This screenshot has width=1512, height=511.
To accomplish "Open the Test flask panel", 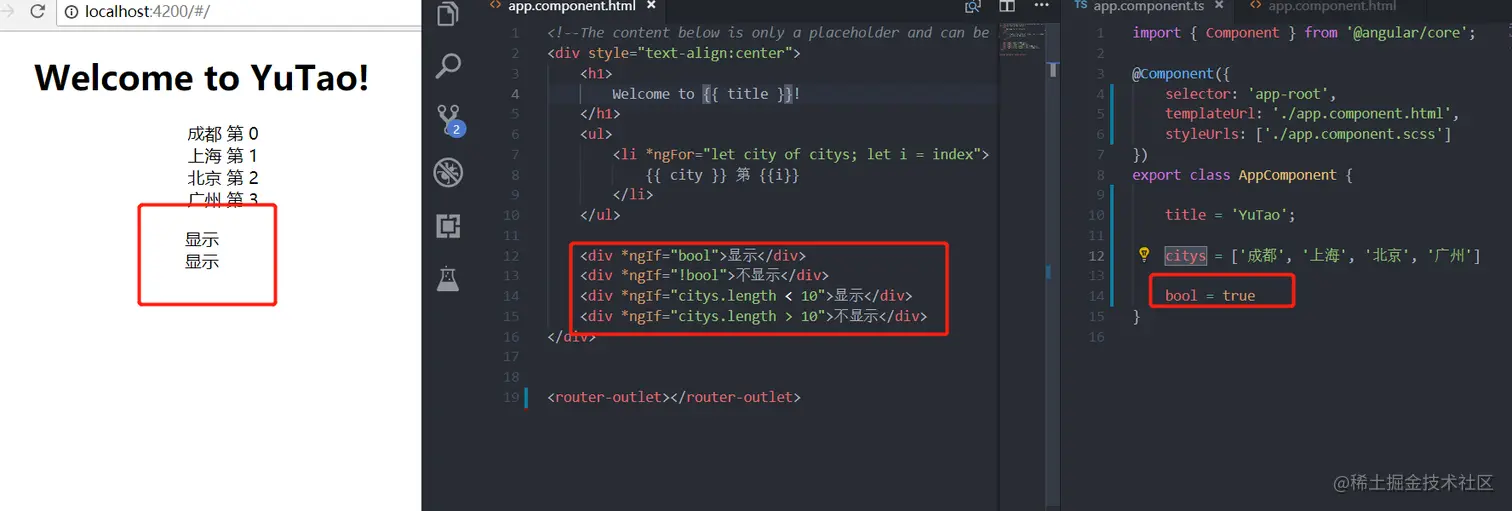I will point(449,278).
